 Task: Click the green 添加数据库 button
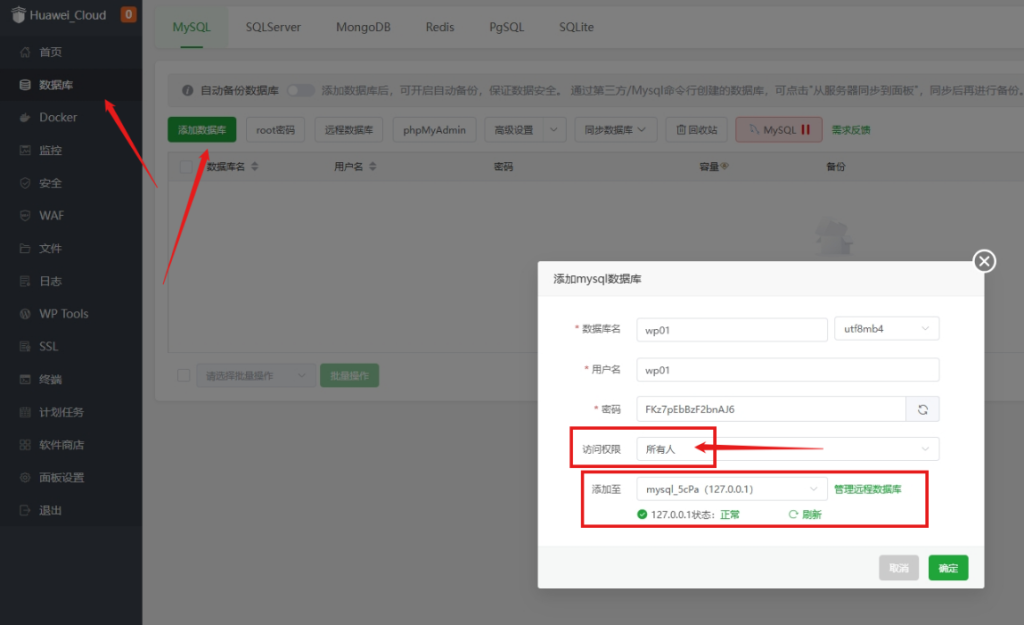coord(202,130)
